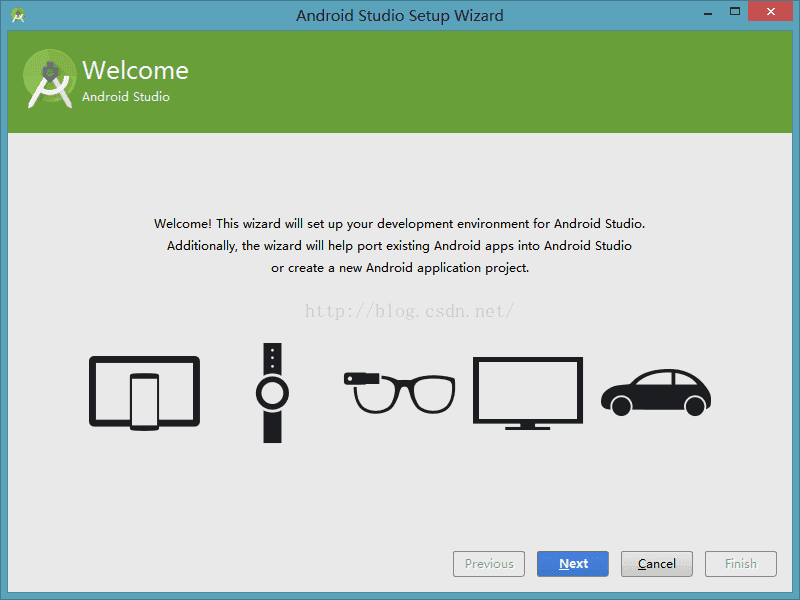Click the line 'Additionally, the wizard will help port'
The image size is (800, 600).
pyautogui.click(x=399, y=246)
